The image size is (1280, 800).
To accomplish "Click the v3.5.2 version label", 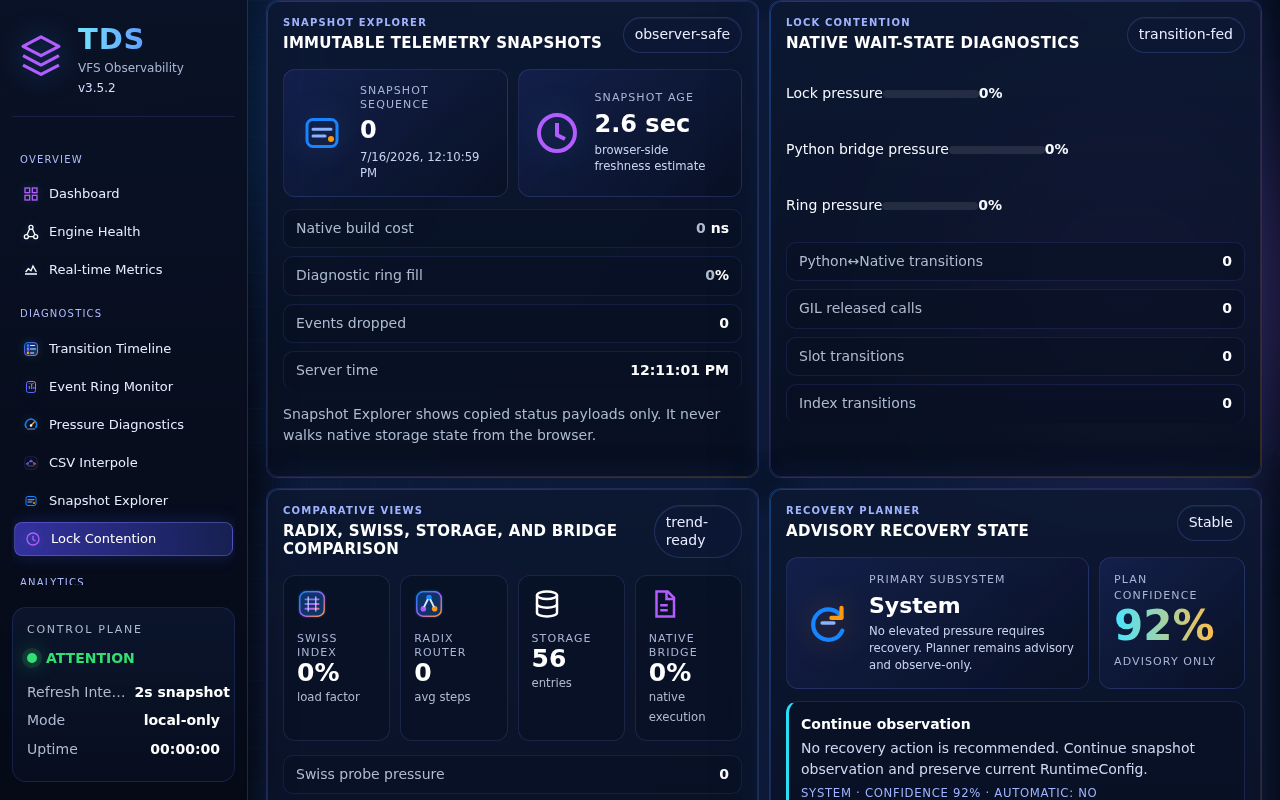I will 97,88.
